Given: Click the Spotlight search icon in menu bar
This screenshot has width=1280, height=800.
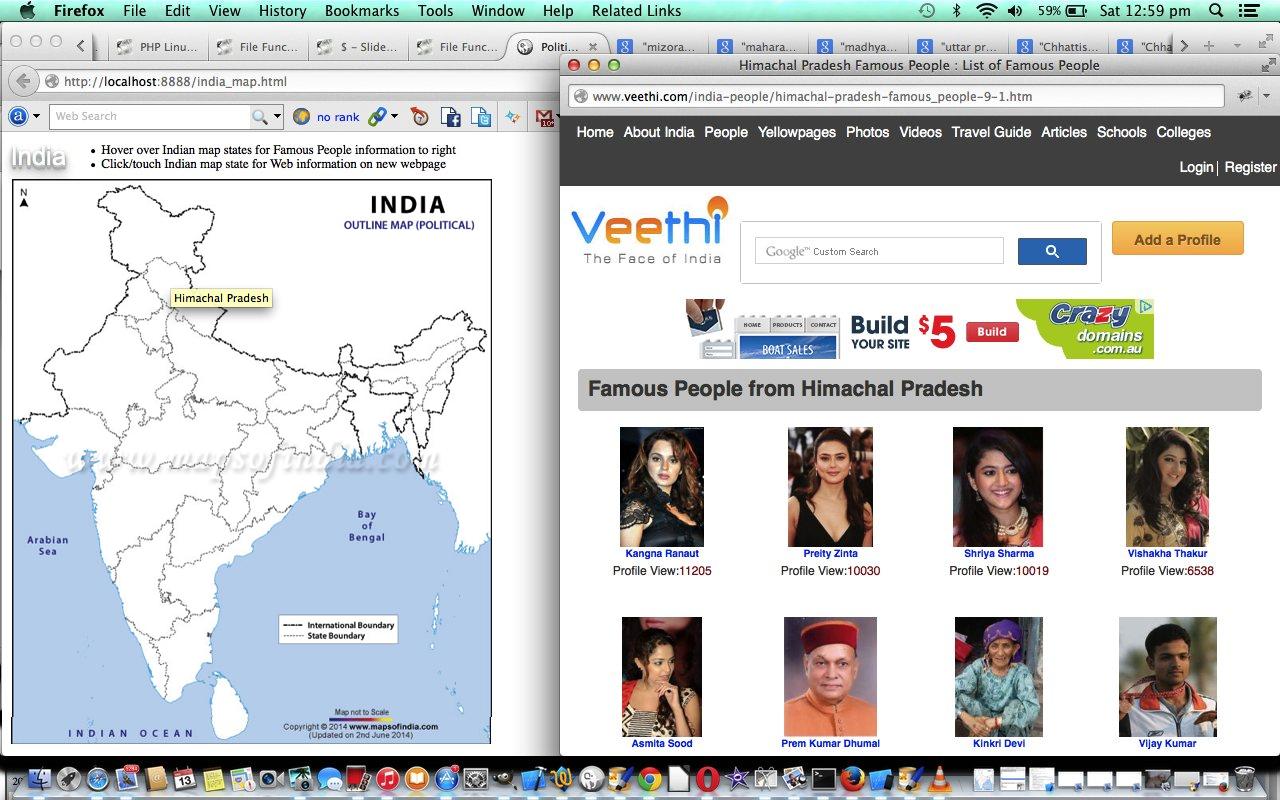Looking at the screenshot, I should point(1216,11).
